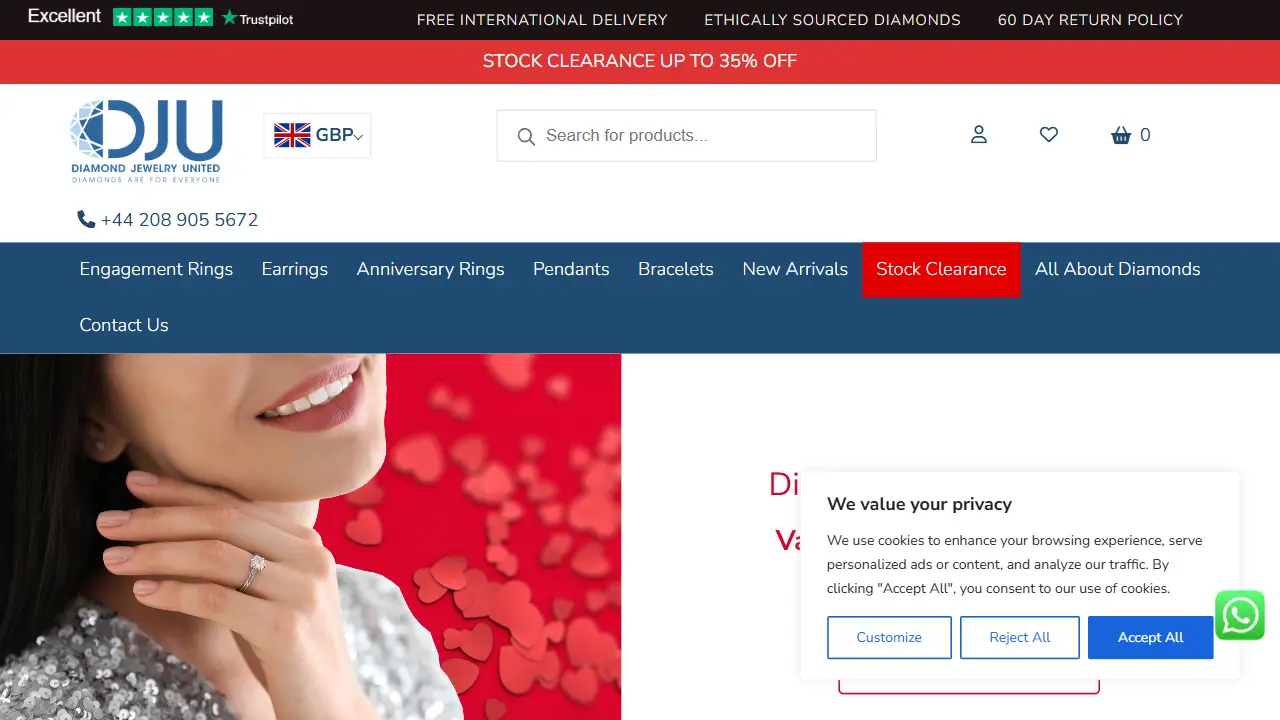Click the search magnifier icon
Viewport: 1280px width, 720px height.
click(x=526, y=136)
